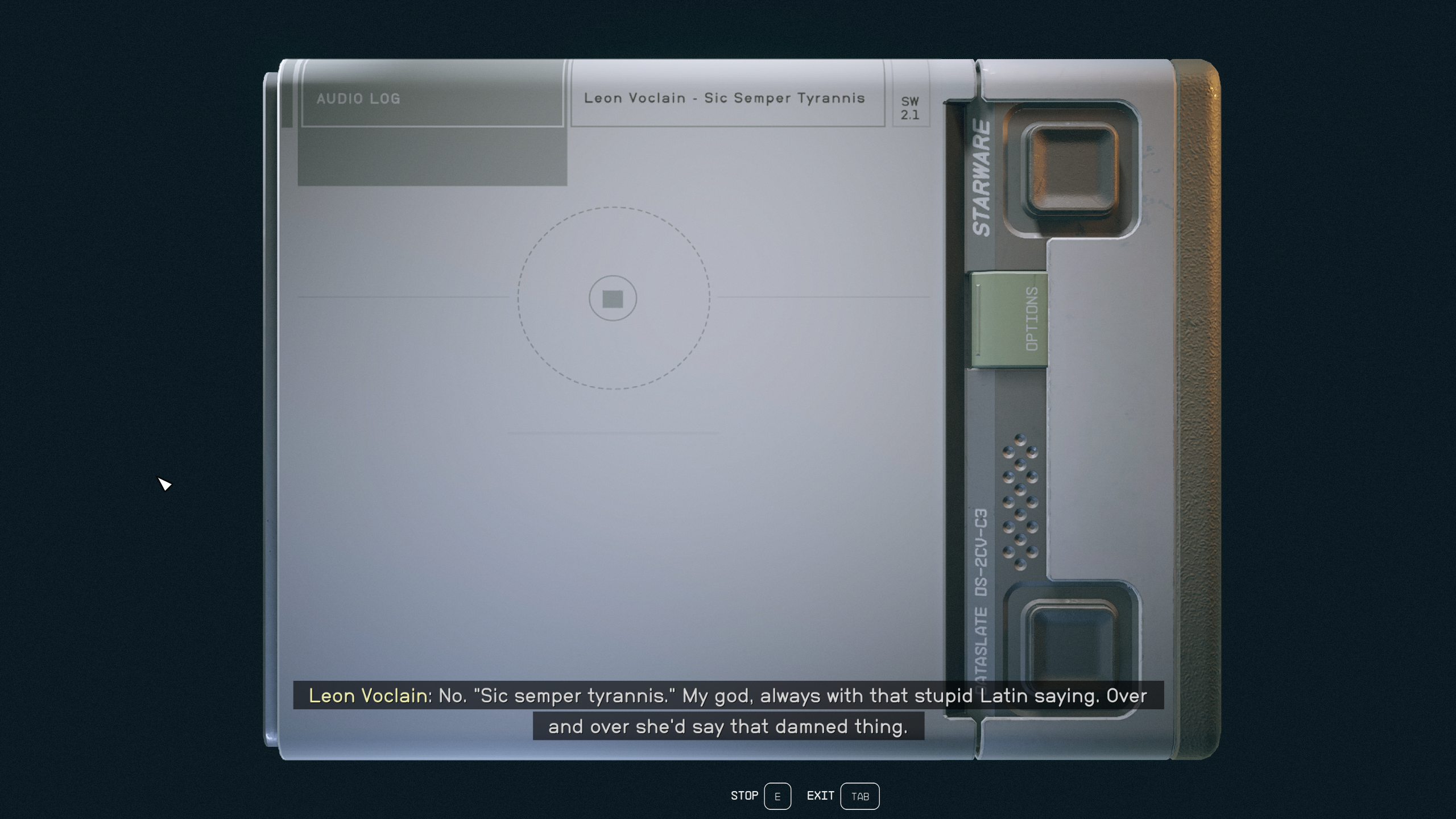
Task: Click the STARWARE brand label
Action: 982,178
